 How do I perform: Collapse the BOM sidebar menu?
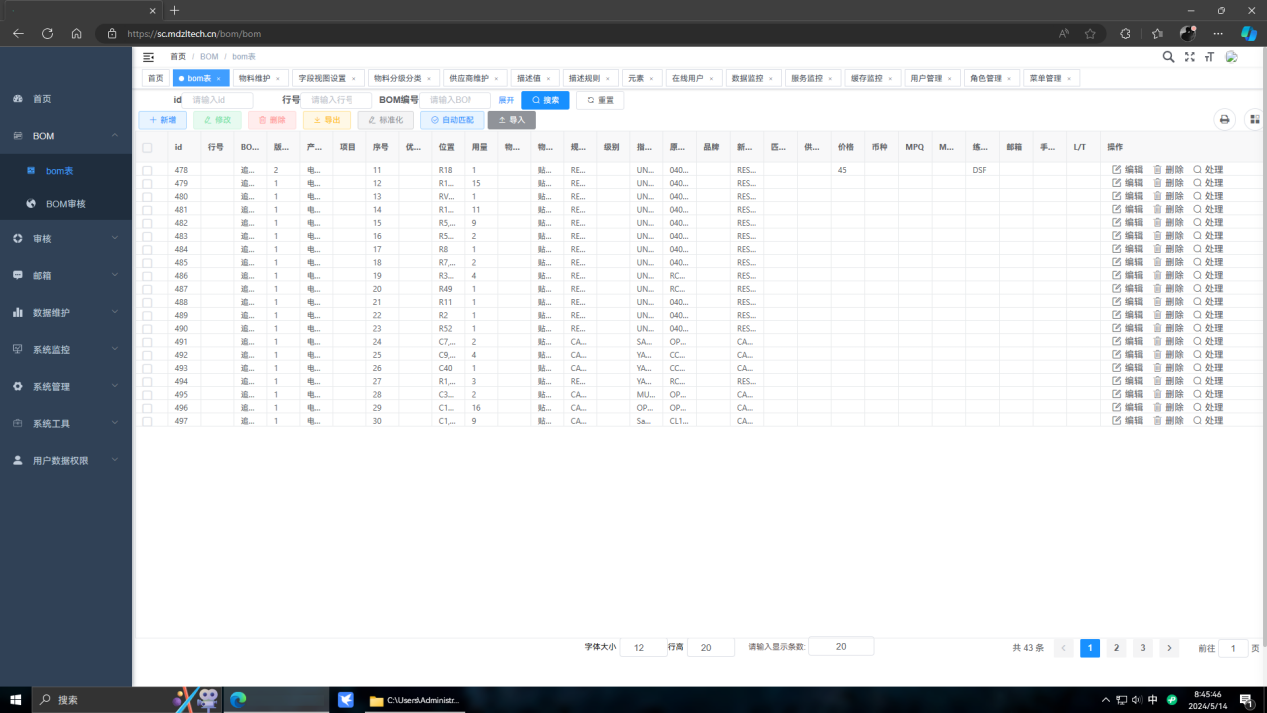(66, 135)
